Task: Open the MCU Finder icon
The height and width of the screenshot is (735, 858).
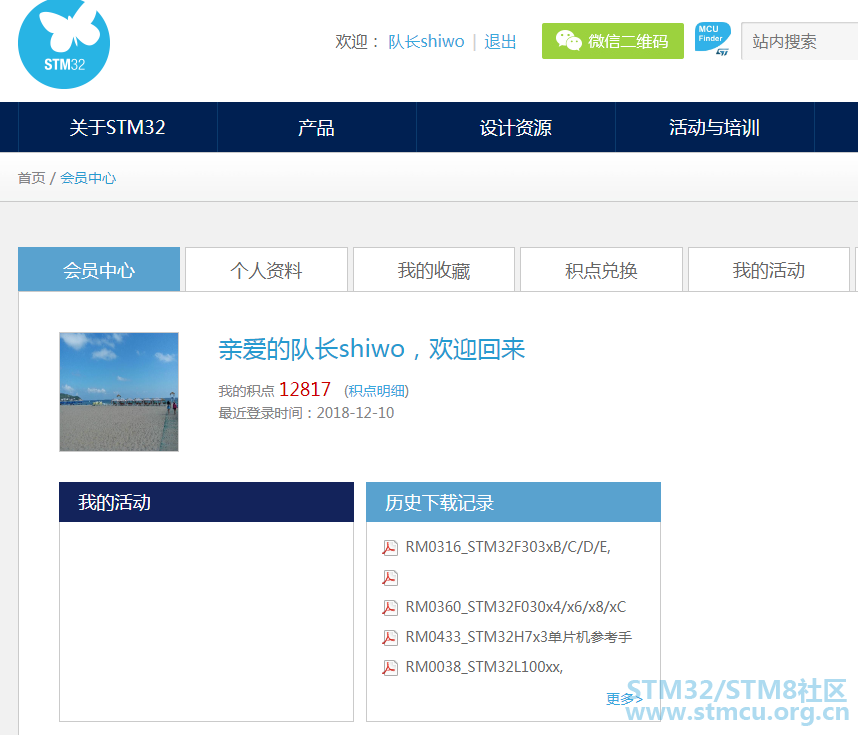Action: pos(712,39)
